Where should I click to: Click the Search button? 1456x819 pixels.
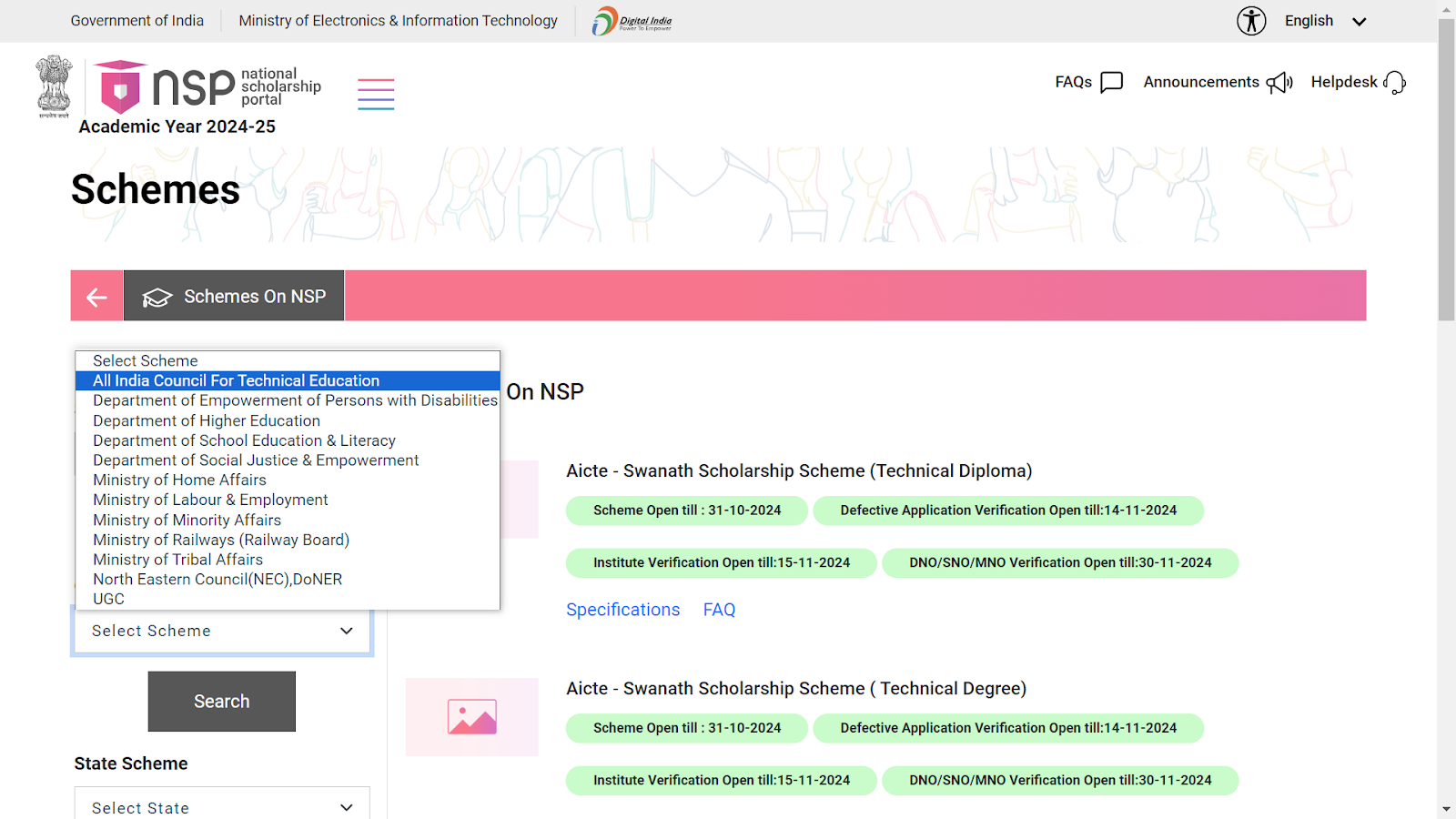coord(222,702)
